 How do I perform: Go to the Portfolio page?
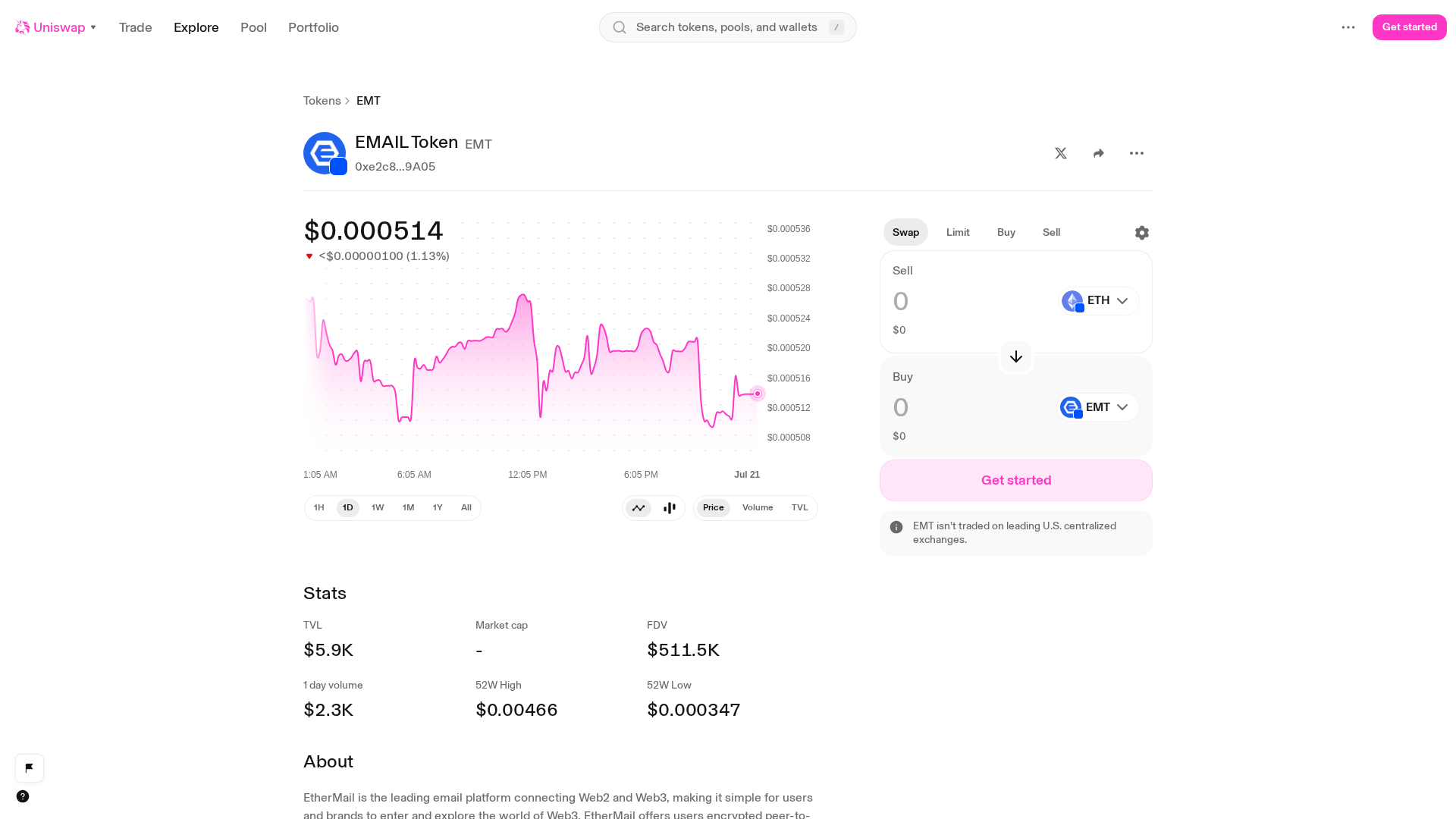[x=313, y=27]
